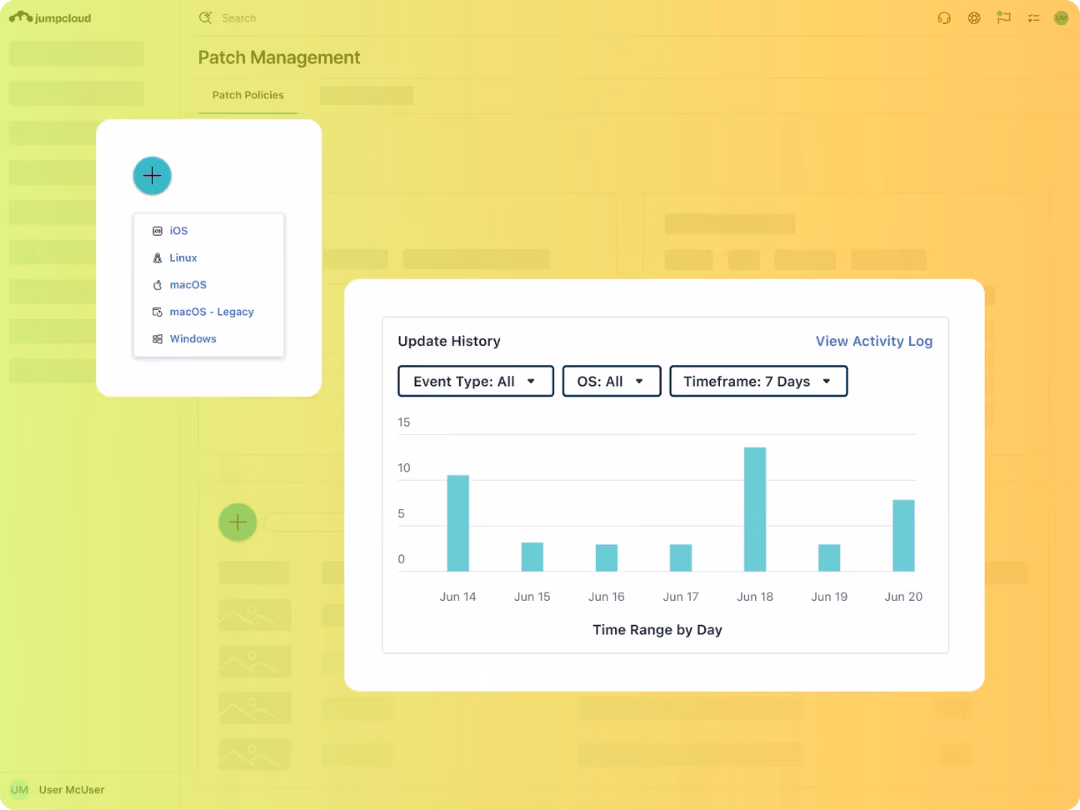This screenshot has width=1080, height=810.
Task: Click the Jun 19 axis label
Action: click(x=829, y=596)
